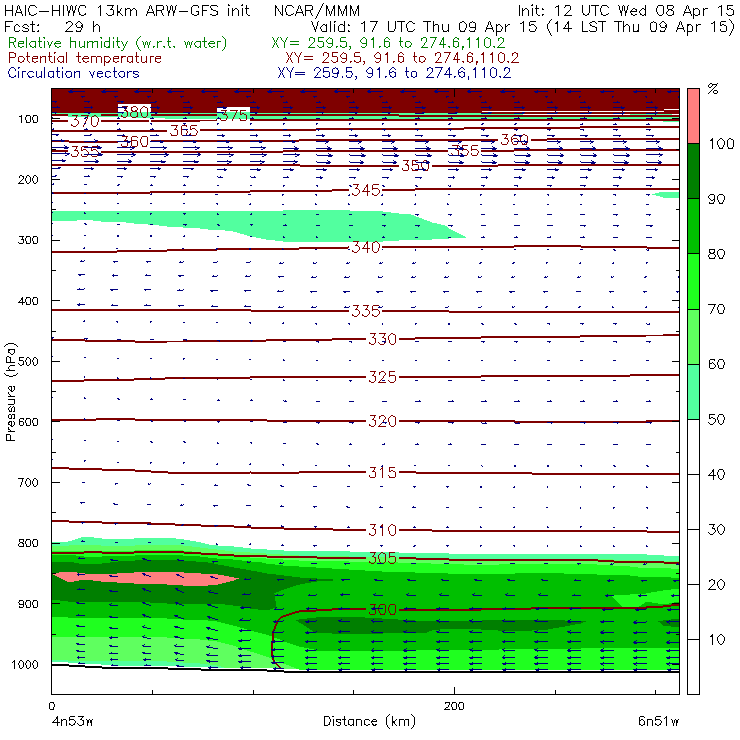Select the 'Relative humidity (w.r.t. water)' legend text
Image resolution: width=740 pixels, height=740 pixels.
tap(118, 43)
